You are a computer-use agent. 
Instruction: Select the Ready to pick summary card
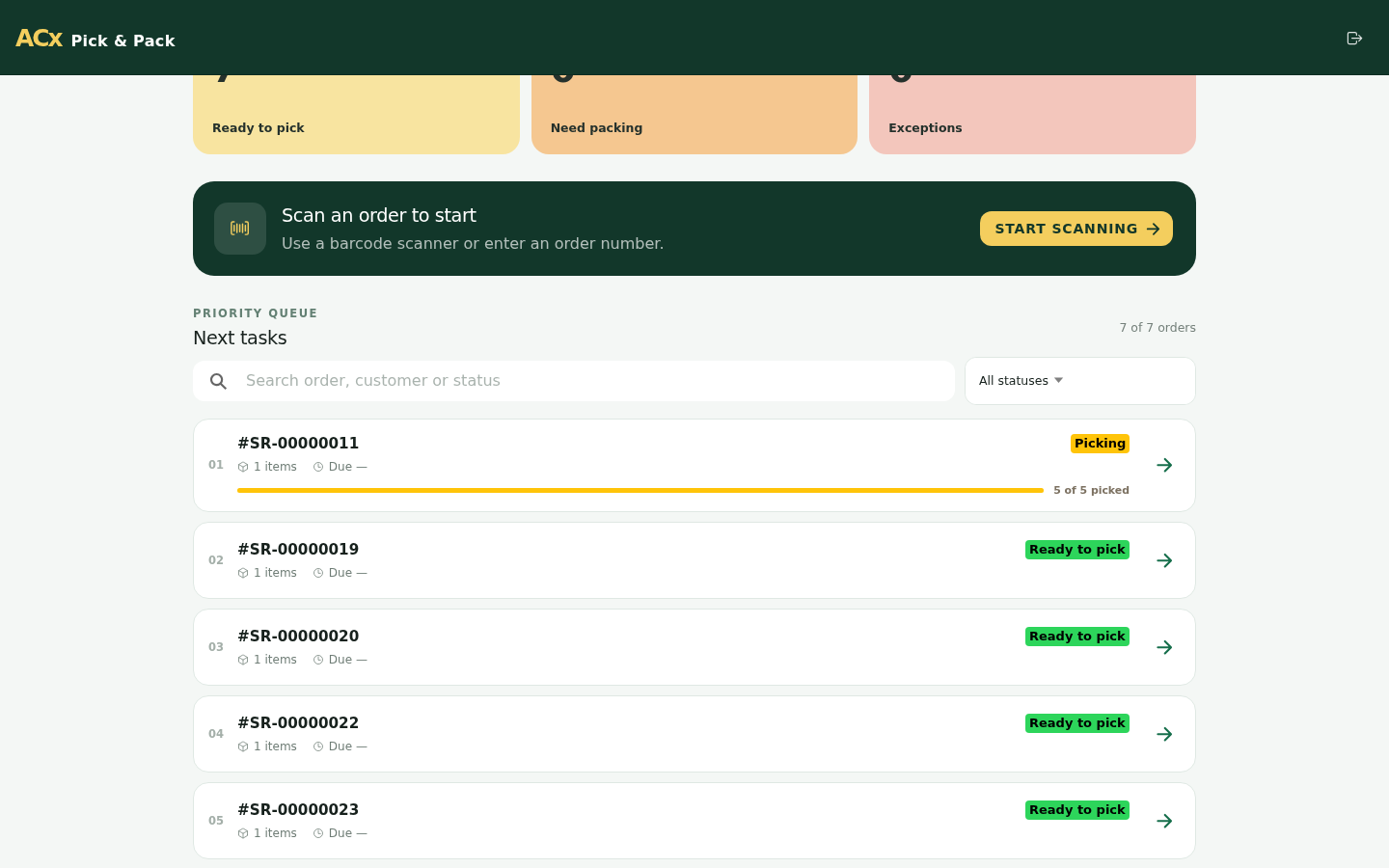point(356,114)
